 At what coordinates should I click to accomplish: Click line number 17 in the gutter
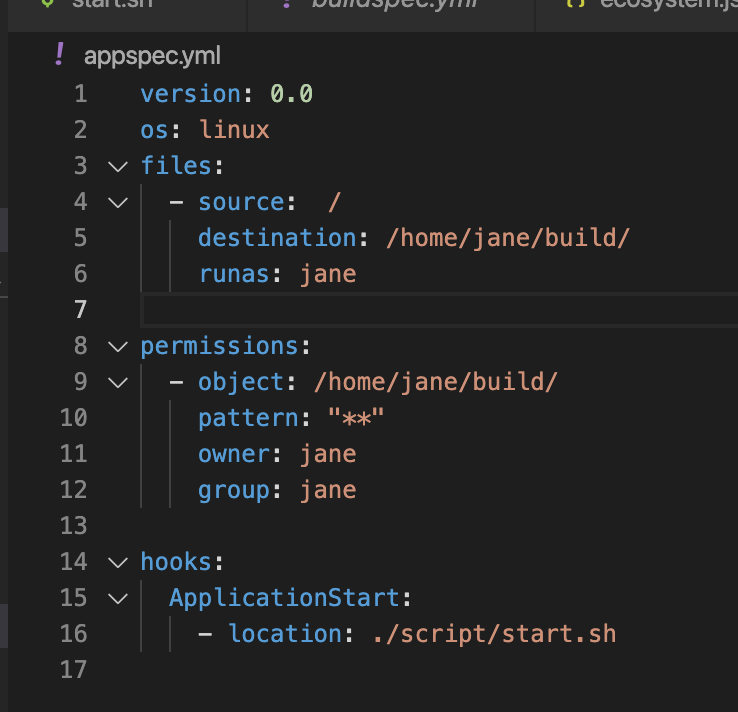coord(74,670)
